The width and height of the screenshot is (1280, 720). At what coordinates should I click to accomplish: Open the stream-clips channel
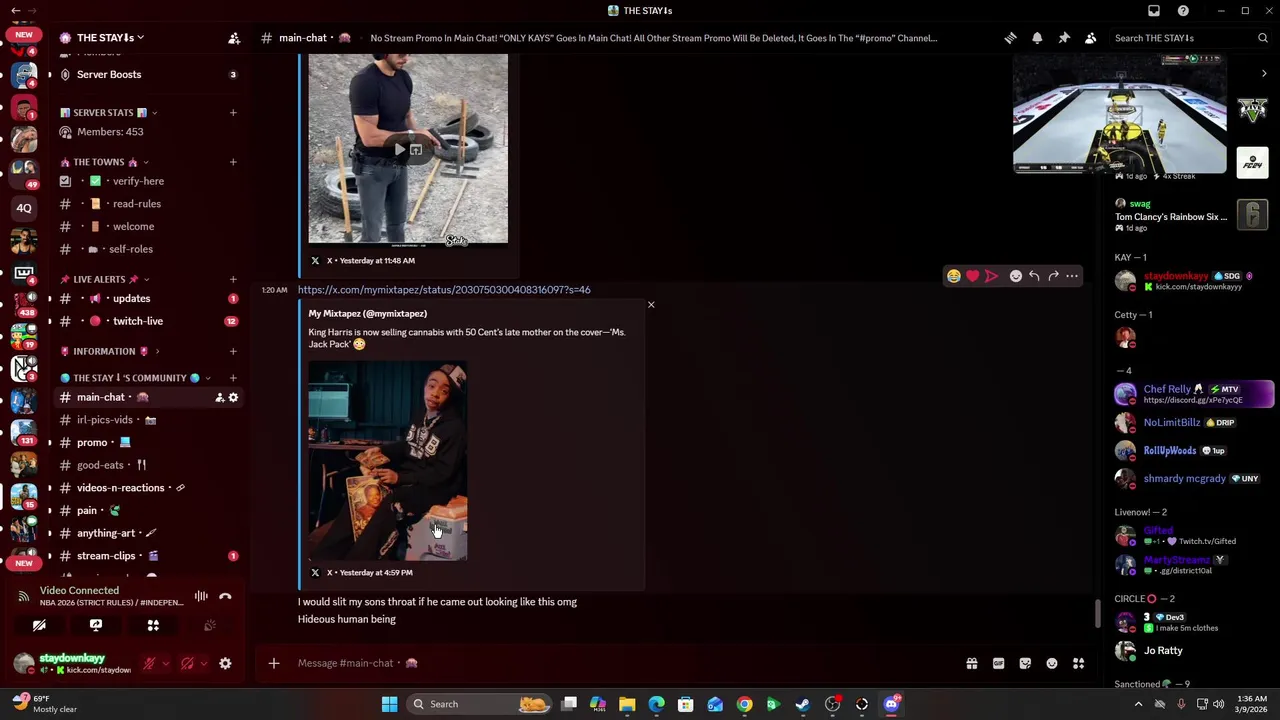[x=148, y=556]
